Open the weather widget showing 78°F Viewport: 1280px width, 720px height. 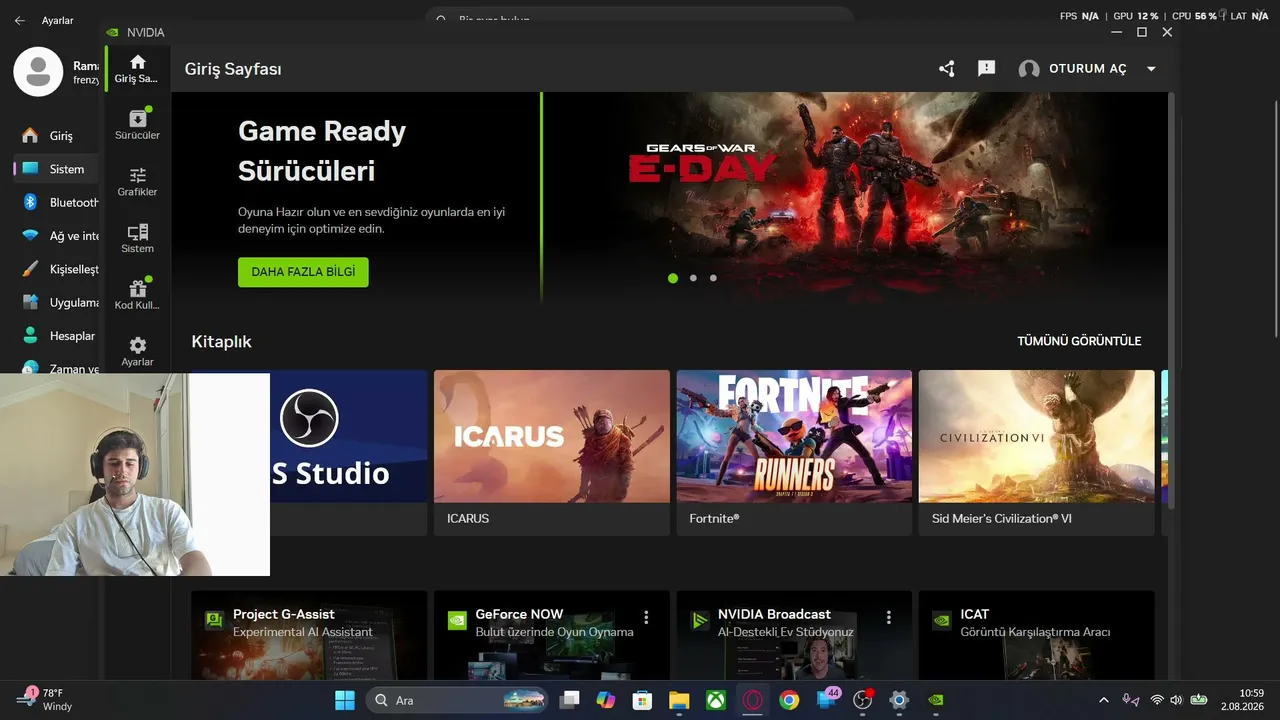click(42, 700)
